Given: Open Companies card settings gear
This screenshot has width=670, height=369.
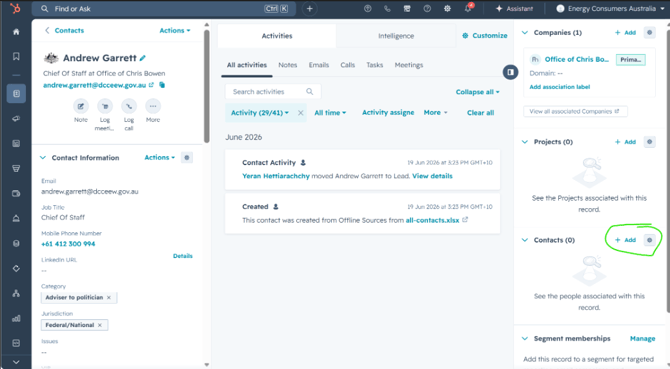Looking at the screenshot, I should pyautogui.click(x=649, y=32).
